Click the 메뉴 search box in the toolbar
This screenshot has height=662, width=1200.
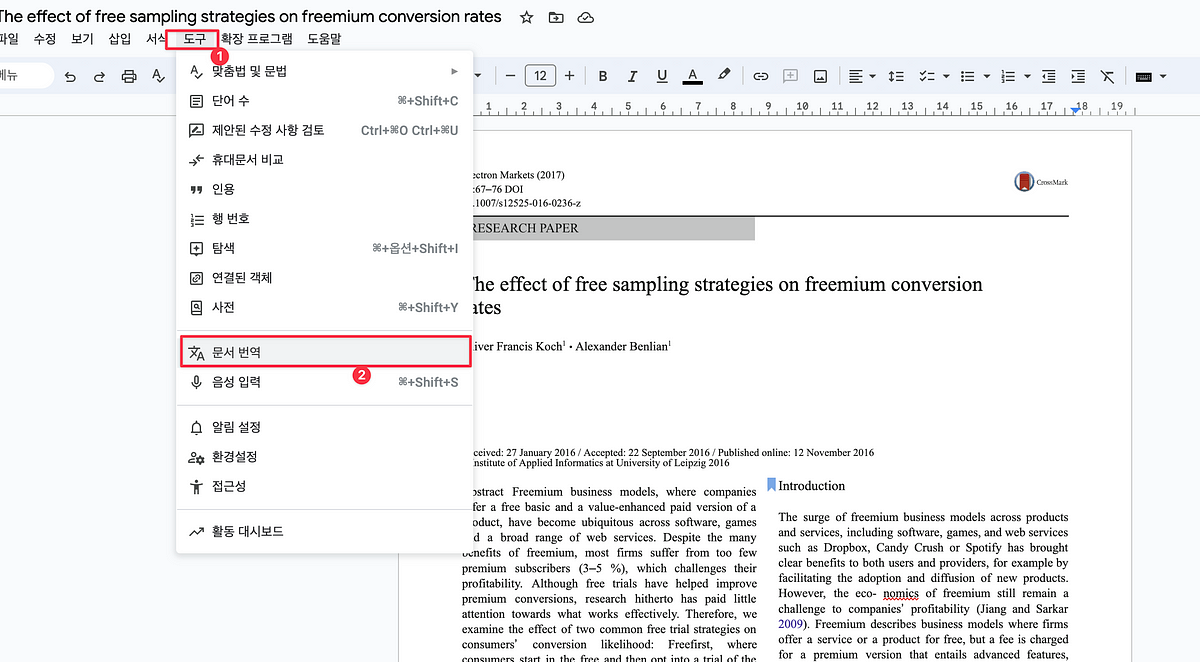pos(25,76)
